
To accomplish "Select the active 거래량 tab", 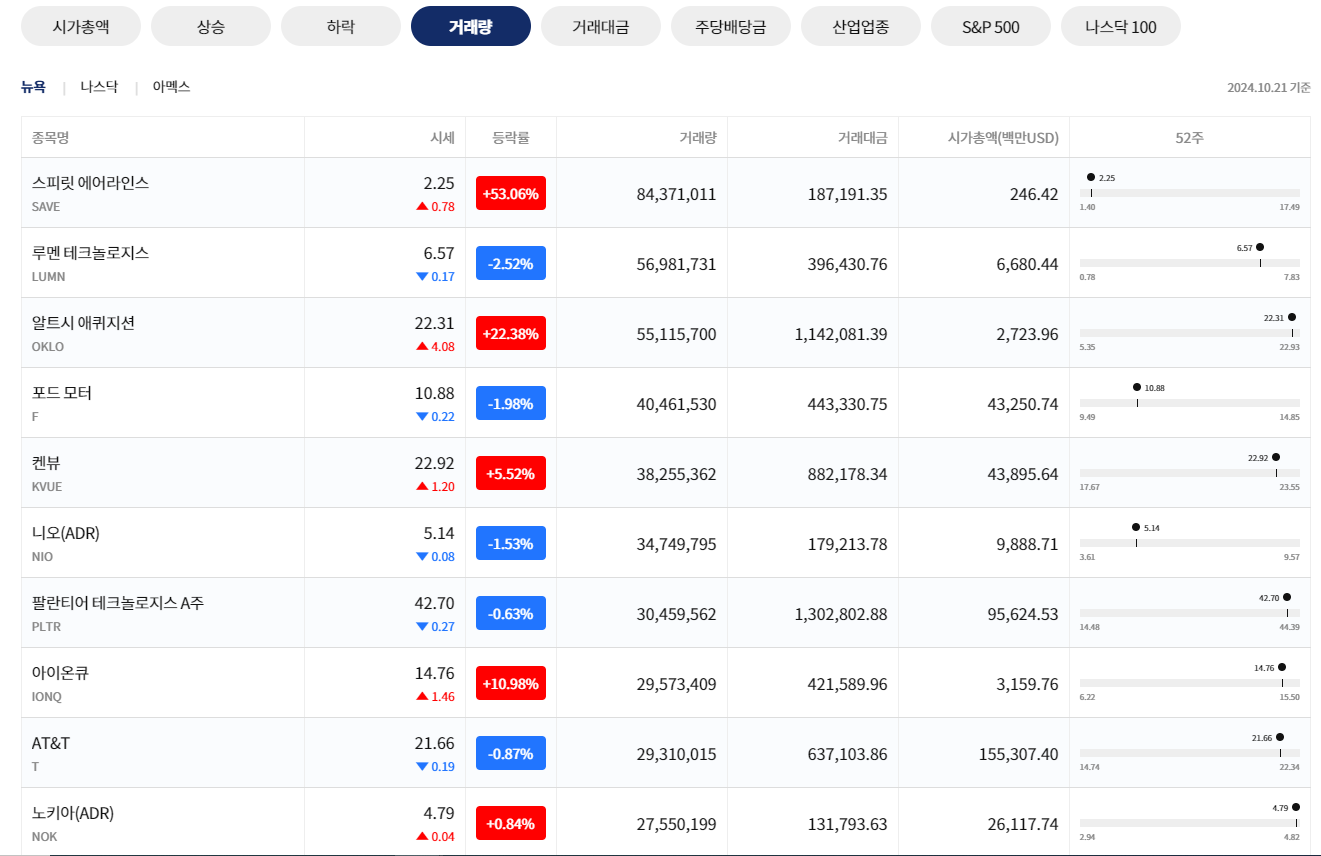I will [471, 26].
